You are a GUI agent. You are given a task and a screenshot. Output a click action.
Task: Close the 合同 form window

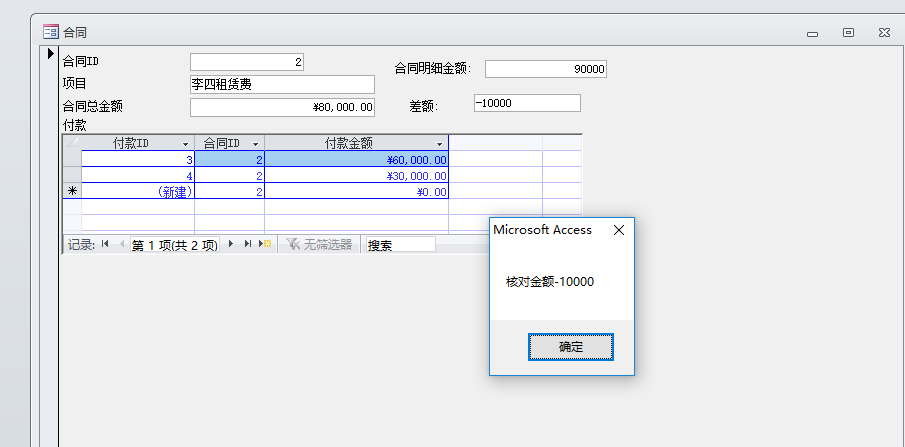pyautogui.click(x=884, y=33)
